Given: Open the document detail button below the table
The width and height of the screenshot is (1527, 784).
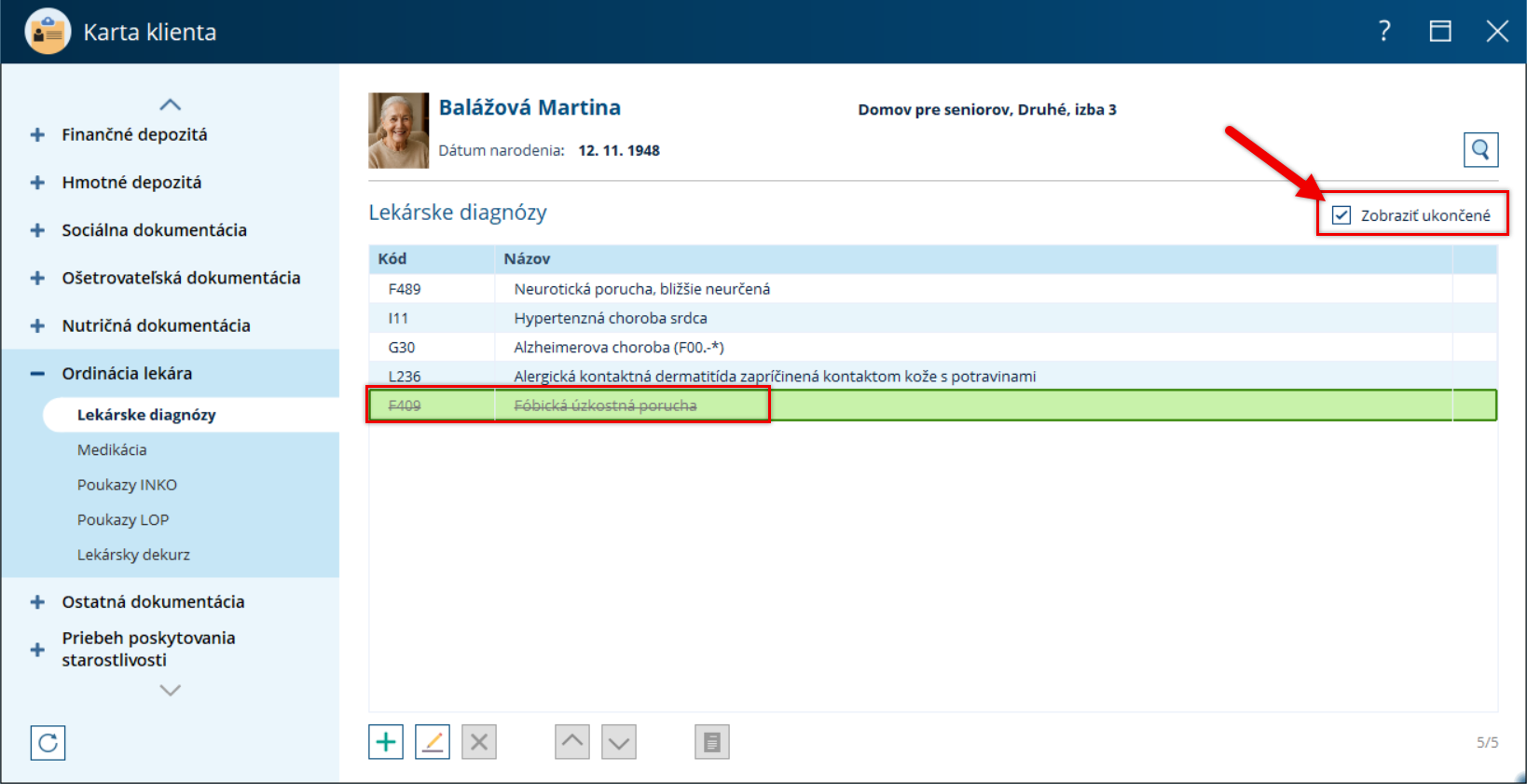Looking at the screenshot, I should tap(712, 742).
